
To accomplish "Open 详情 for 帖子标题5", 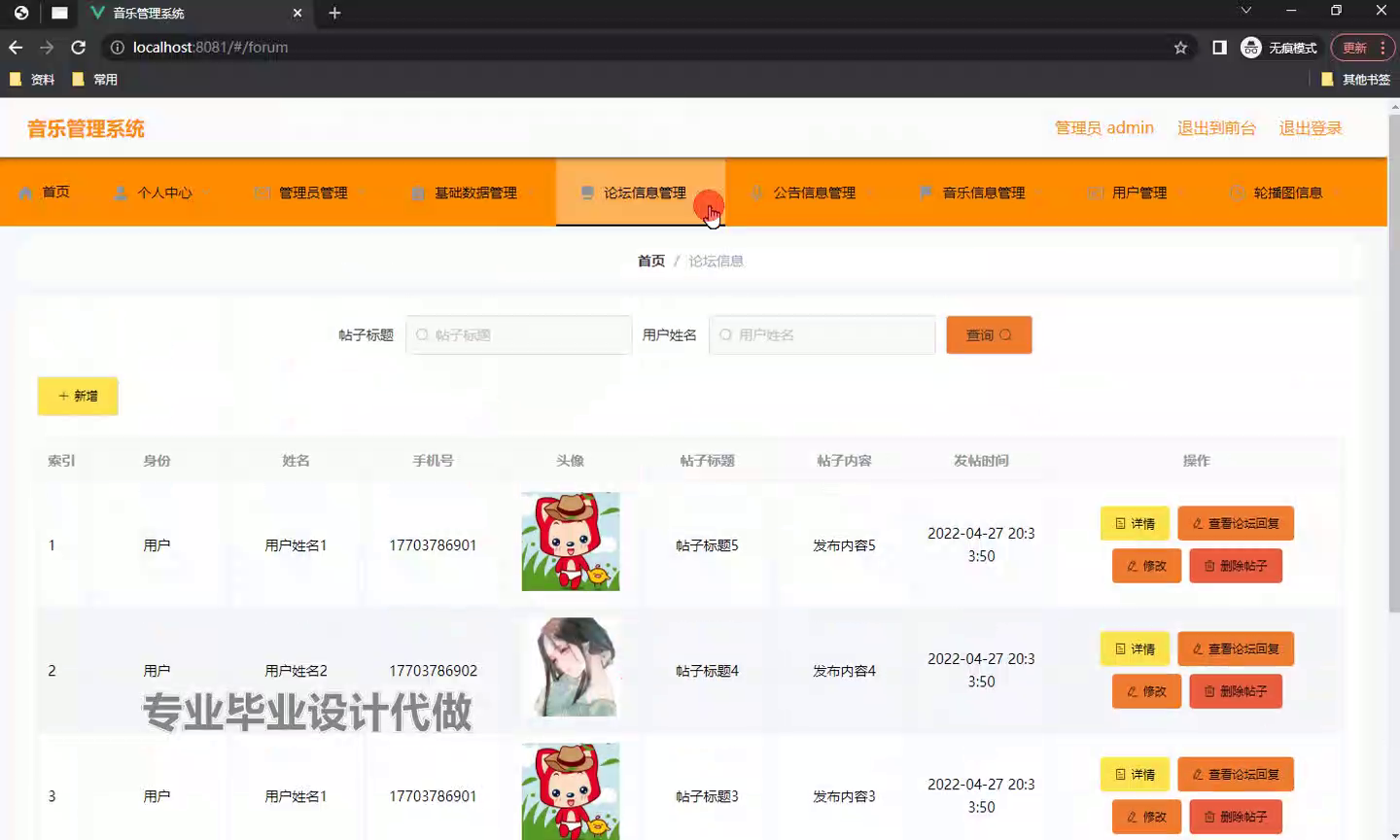I will tap(1135, 523).
